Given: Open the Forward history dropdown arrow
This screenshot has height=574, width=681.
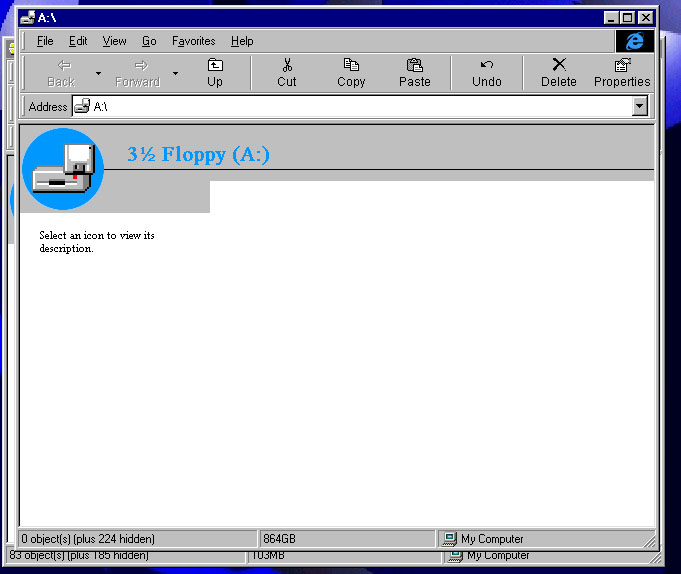Looking at the screenshot, I should (x=175, y=73).
